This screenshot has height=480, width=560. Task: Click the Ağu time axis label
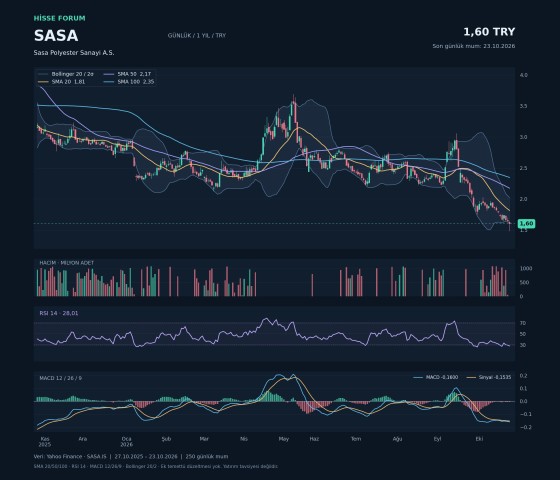(x=398, y=439)
